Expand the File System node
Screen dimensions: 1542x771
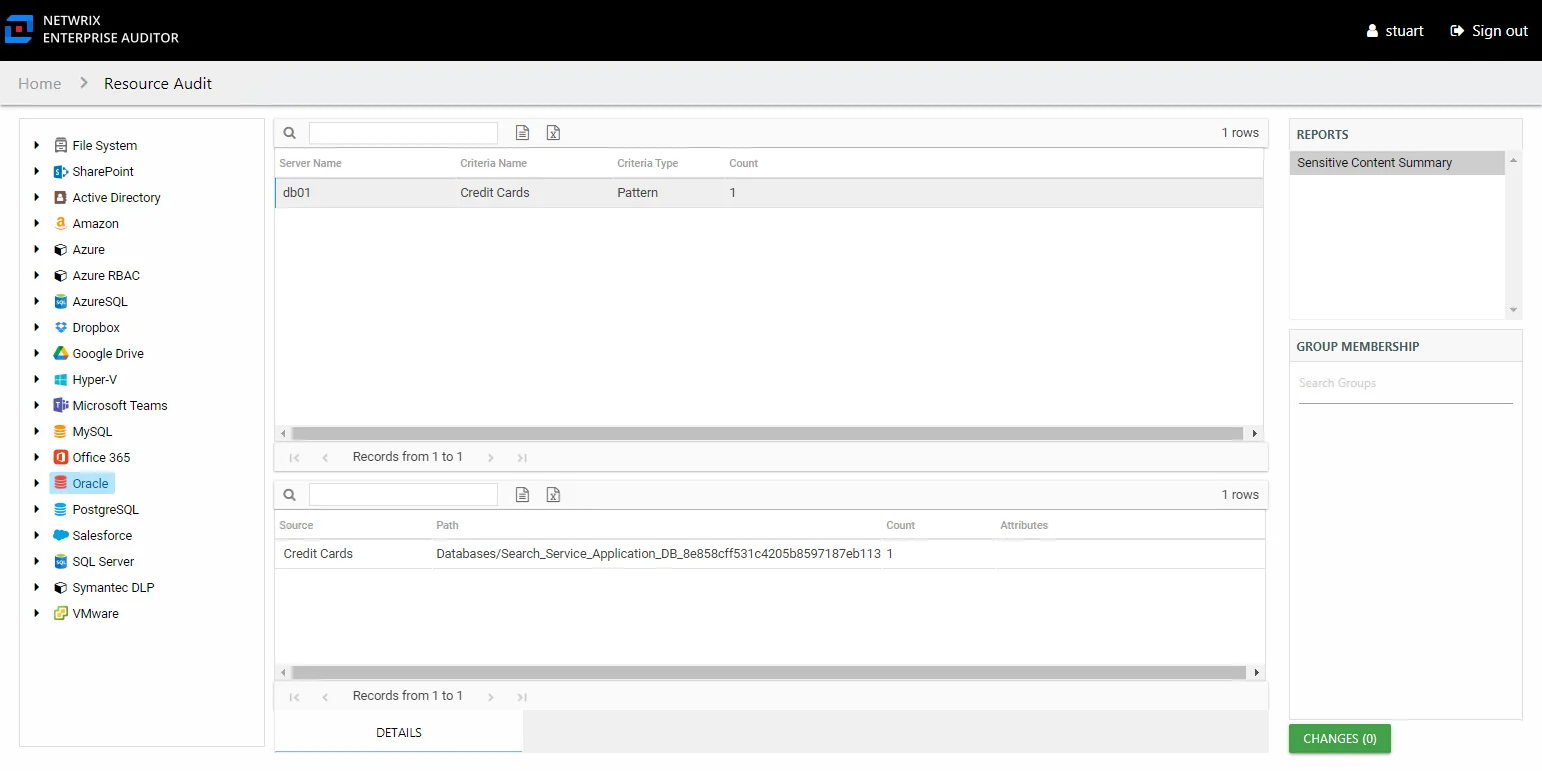(x=37, y=145)
